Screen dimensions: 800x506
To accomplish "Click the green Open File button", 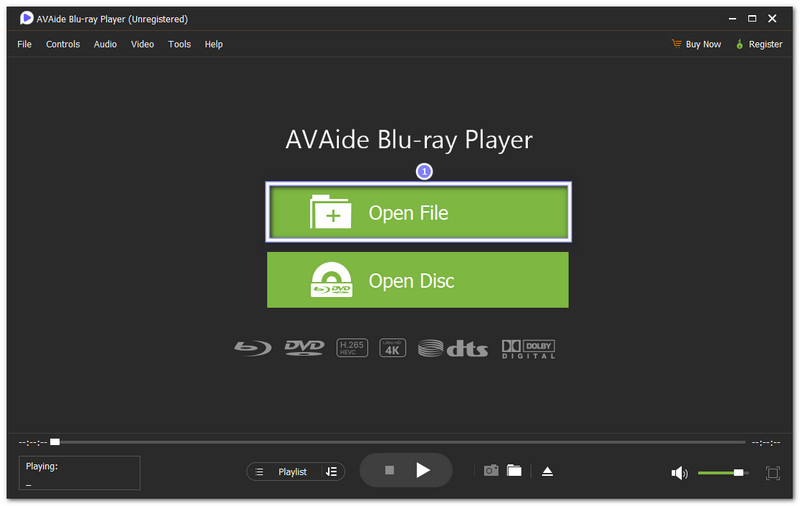I will point(417,212).
